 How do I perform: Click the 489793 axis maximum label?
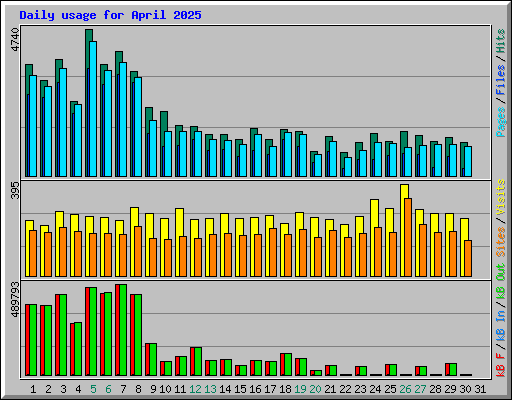(x=15, y=300)
